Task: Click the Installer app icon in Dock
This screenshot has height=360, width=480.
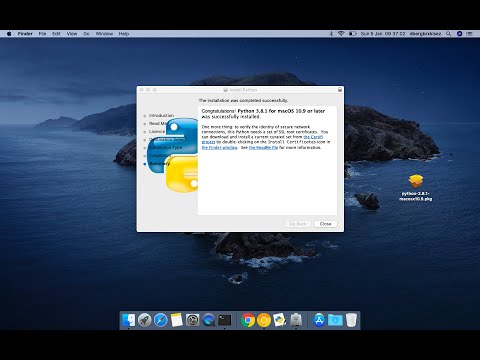Action: pyautogui.click(x=296, y=320)
